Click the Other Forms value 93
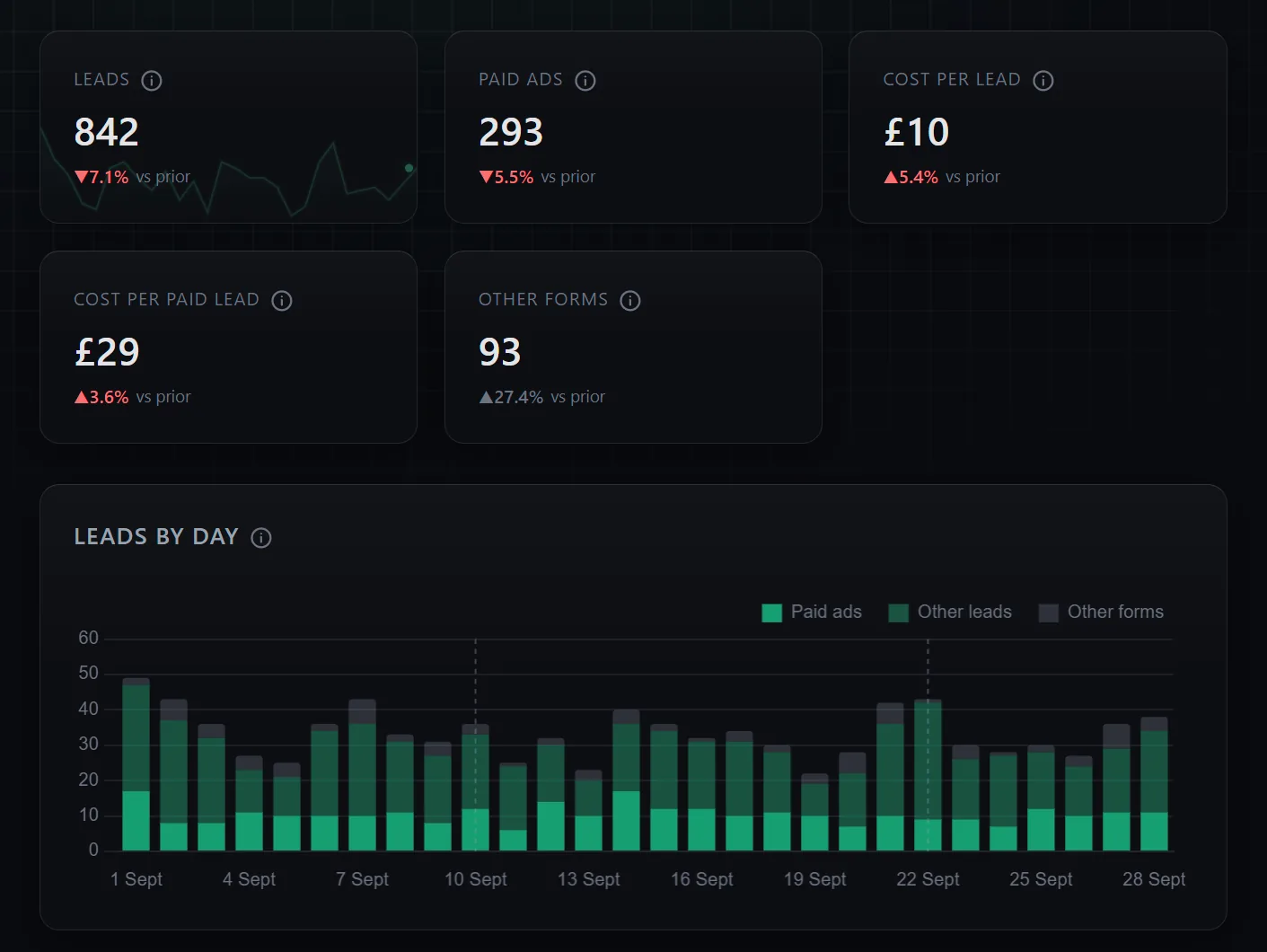This screenshot has width=1267, height=952. pos(500,352)
